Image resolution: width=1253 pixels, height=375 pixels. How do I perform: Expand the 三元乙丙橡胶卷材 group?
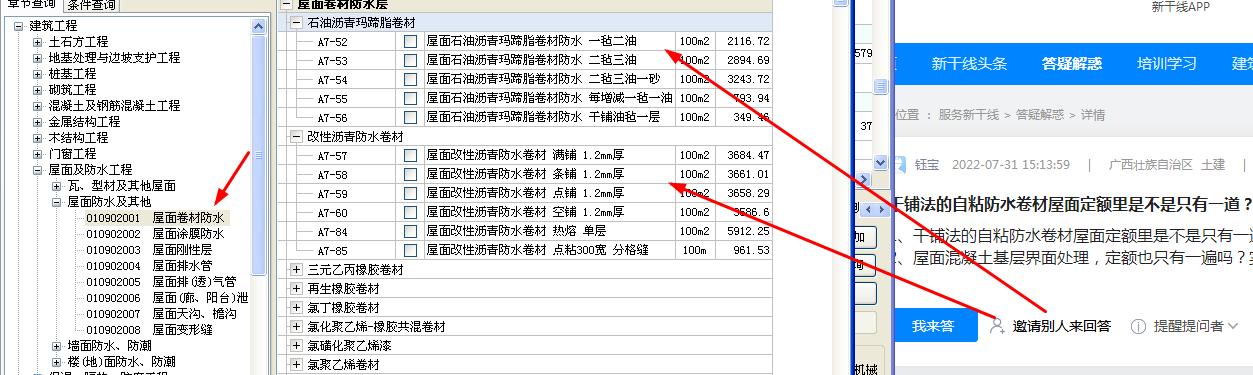pyautogui.click(x=296, y=270)
